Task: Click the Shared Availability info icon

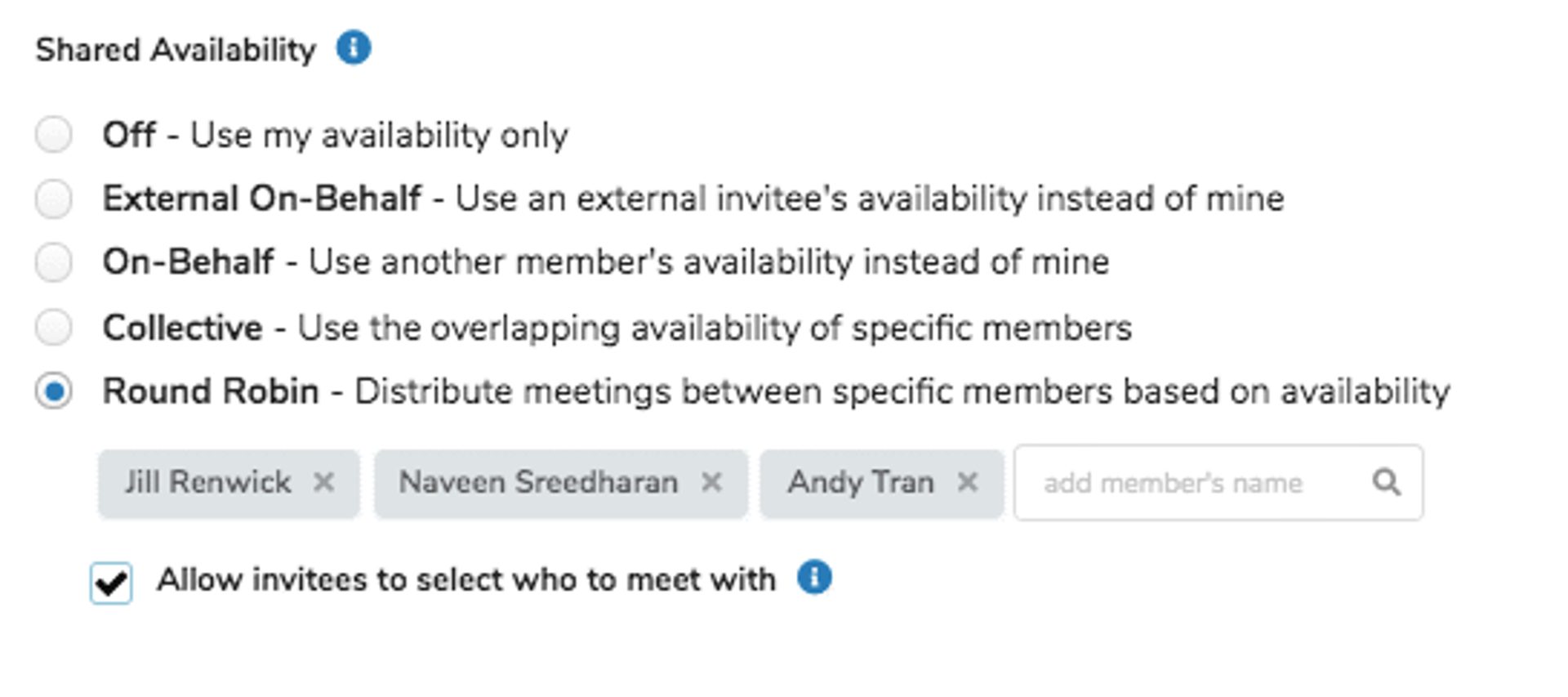Action: tap(354, 48)
